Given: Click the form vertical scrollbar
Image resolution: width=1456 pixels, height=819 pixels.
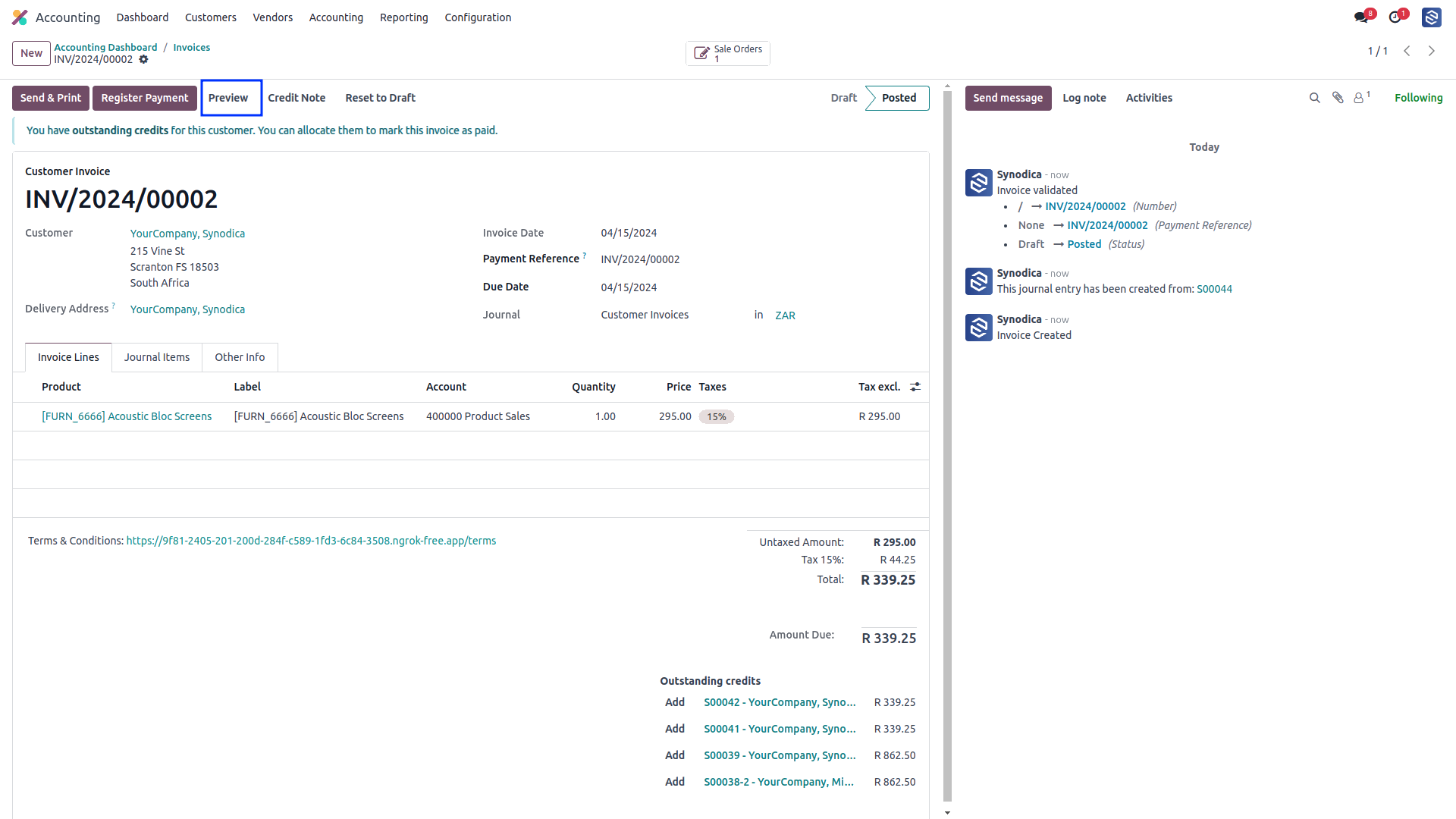Looking at the screenshot, I should 947,446.
